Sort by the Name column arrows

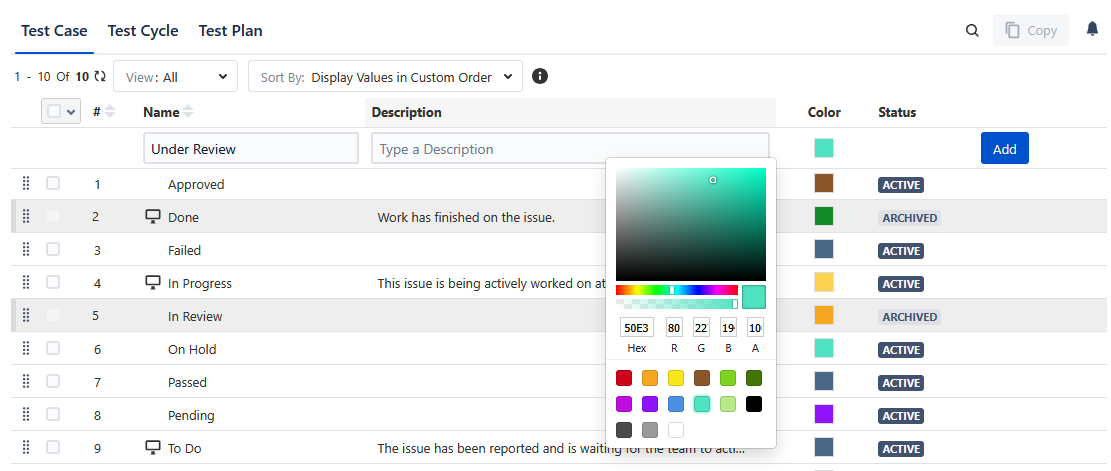click(188, 112)
